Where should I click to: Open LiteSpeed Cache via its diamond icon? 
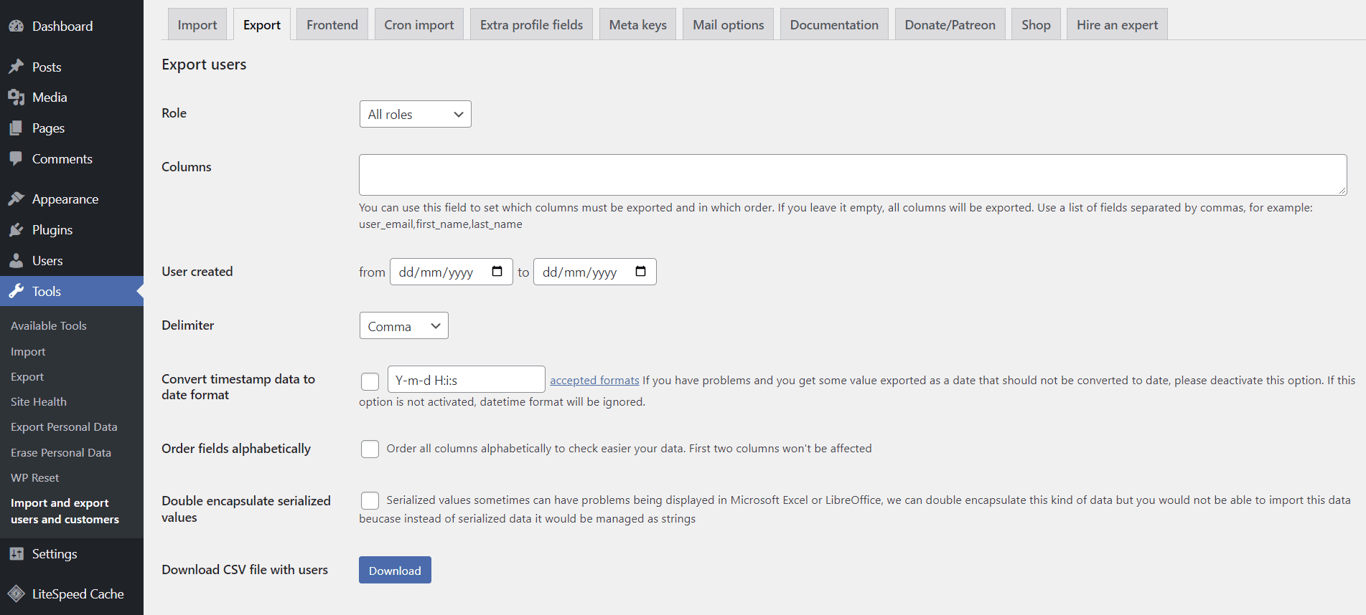point(15,593)
